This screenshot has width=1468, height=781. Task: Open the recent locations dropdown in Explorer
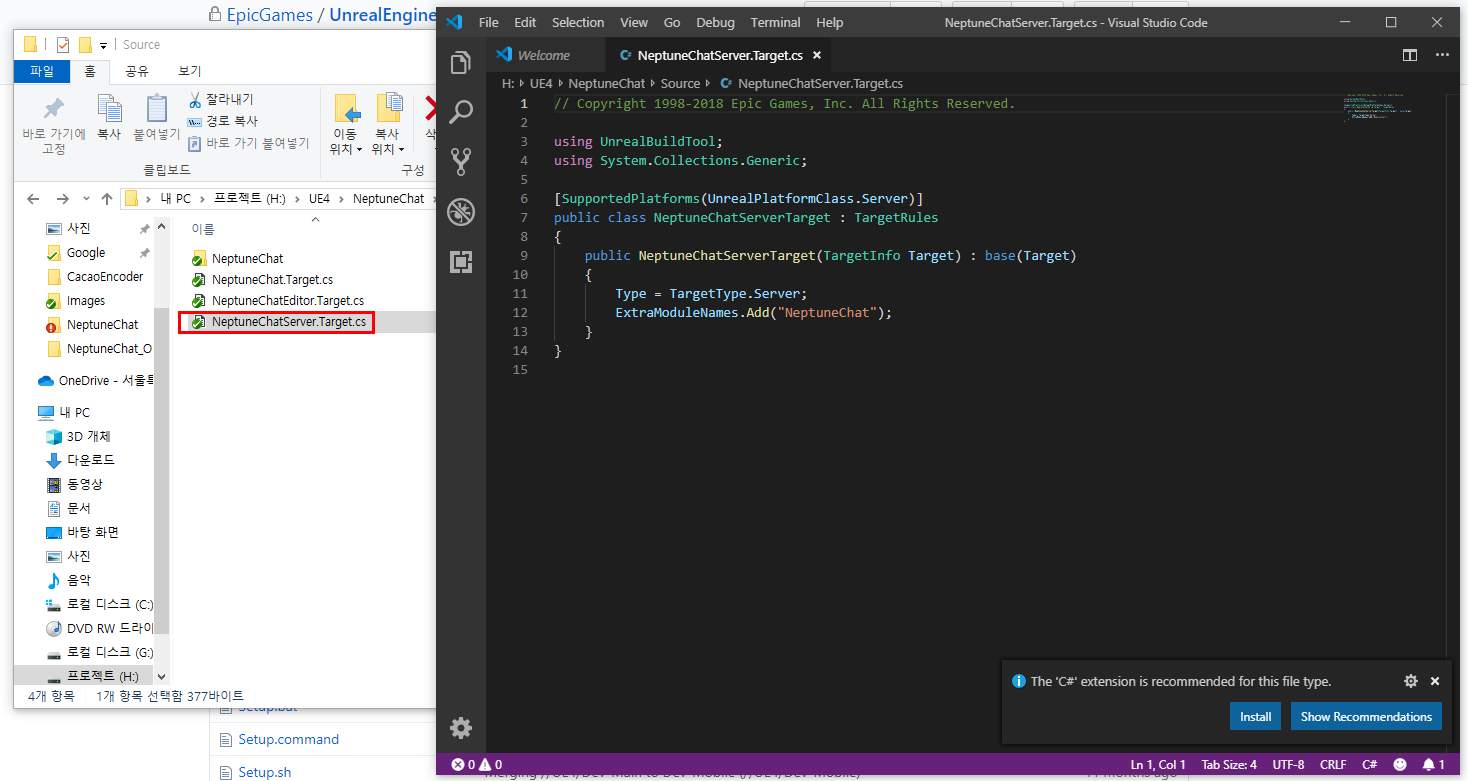(86, 199)
